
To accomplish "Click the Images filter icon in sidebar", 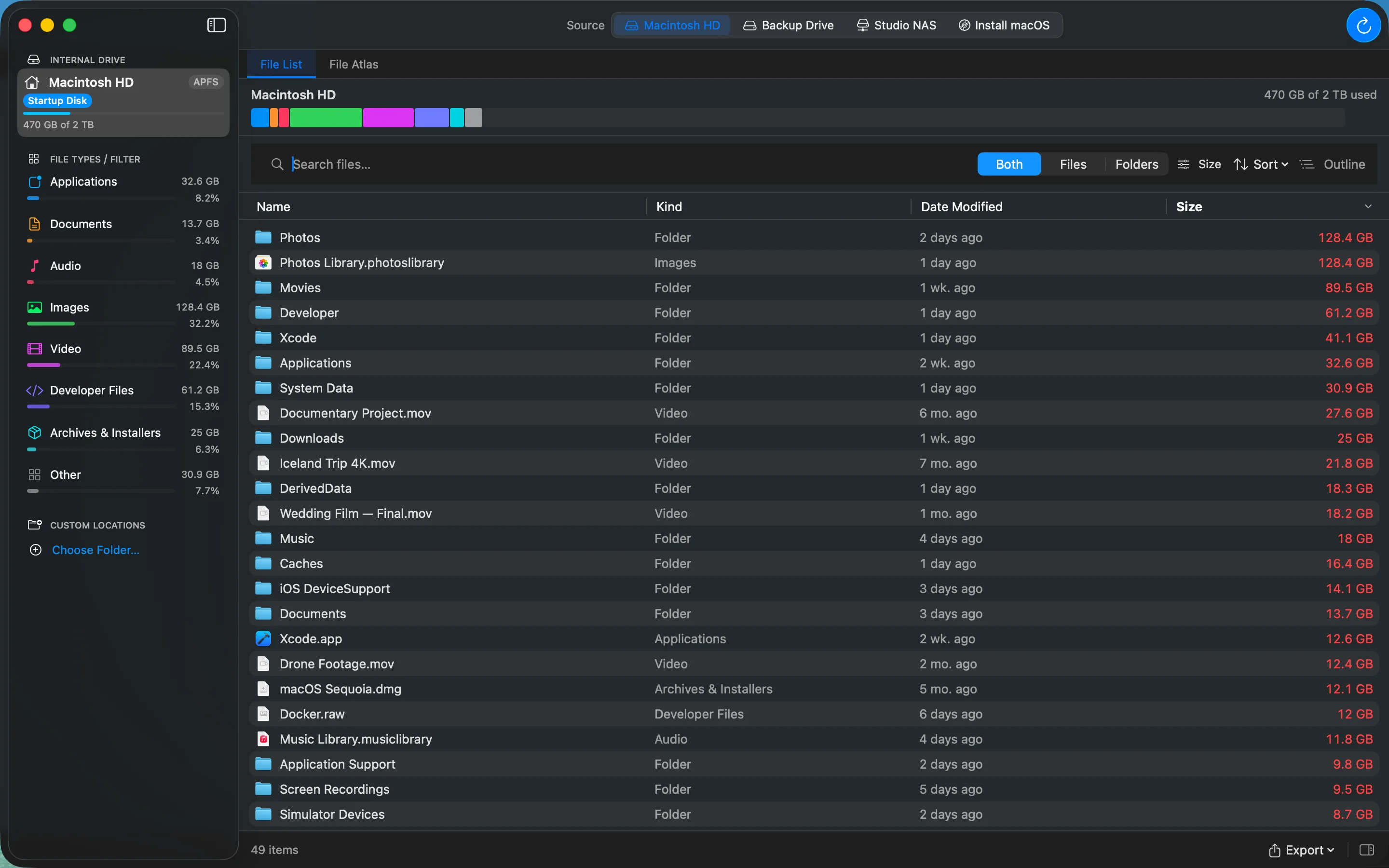I will 34,307.
